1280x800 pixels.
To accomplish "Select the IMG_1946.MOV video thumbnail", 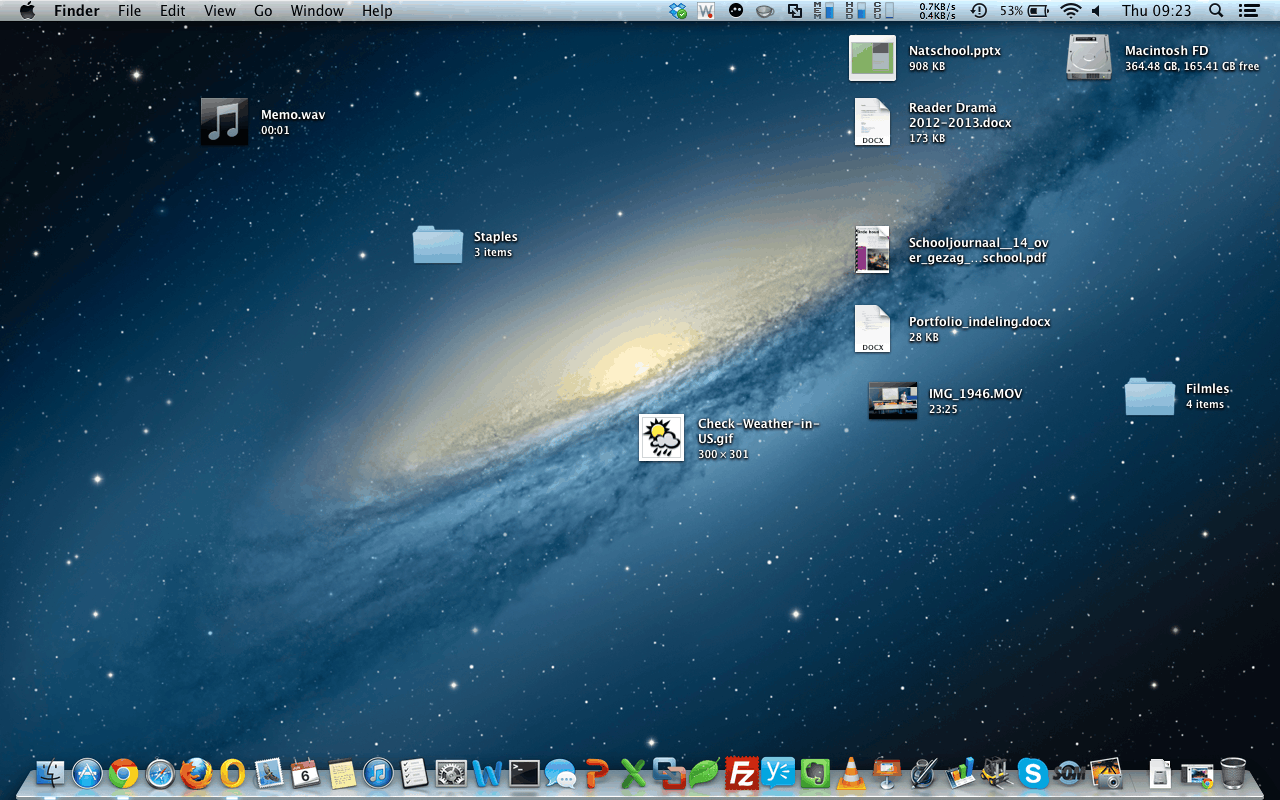I will pyautogui.click(x=892, y=400).
